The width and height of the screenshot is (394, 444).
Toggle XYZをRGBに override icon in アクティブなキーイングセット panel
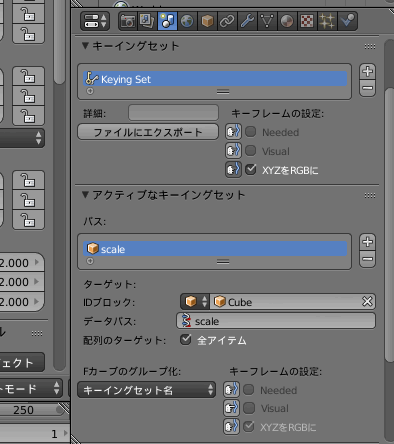(231, 427)
